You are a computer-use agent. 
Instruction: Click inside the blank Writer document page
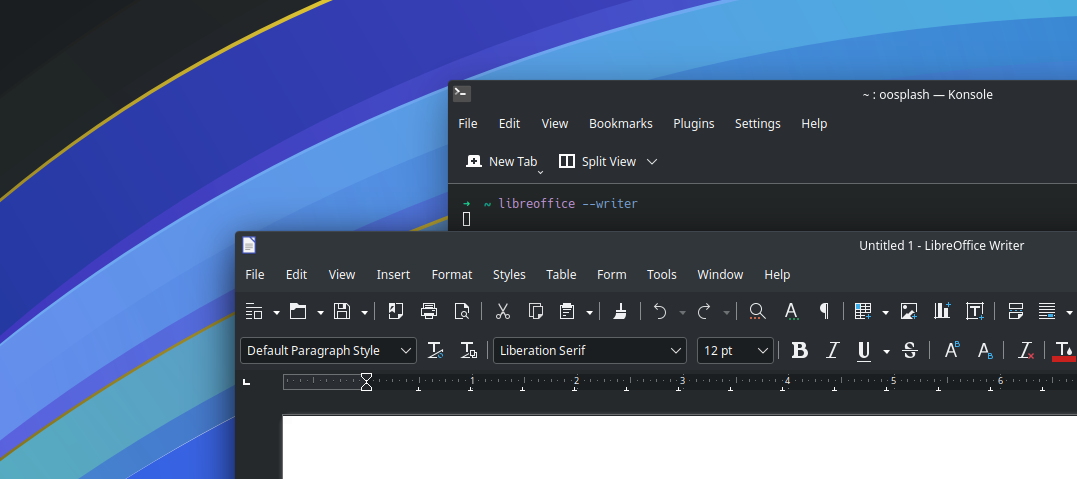679,447
